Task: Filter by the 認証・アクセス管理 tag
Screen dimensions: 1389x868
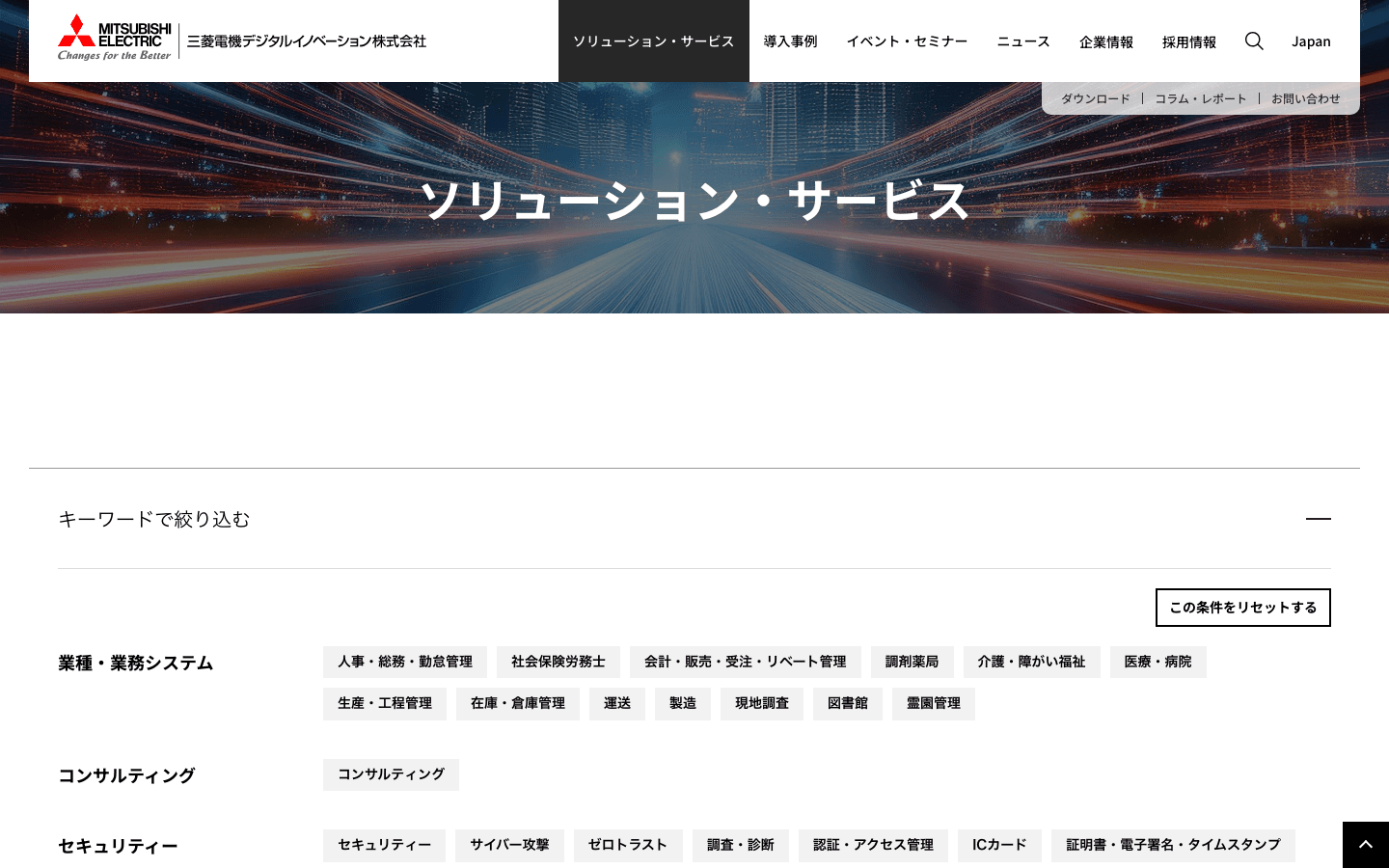Action: pyautogui.click(x=873, y=846)
